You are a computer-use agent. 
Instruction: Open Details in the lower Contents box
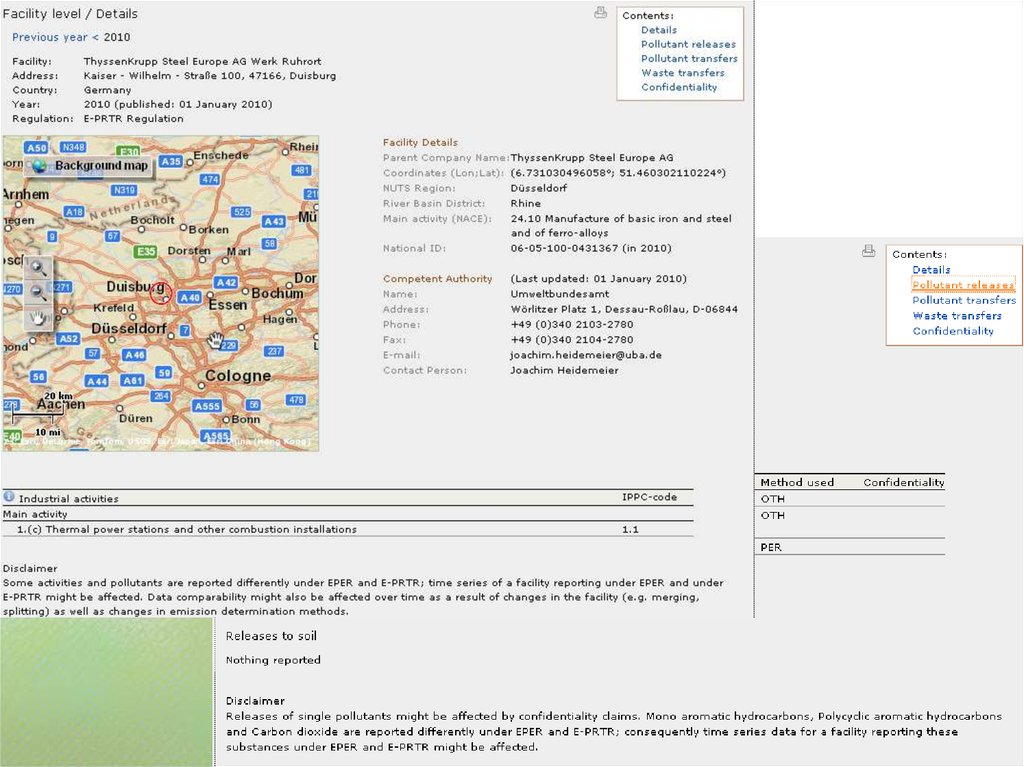931,270
